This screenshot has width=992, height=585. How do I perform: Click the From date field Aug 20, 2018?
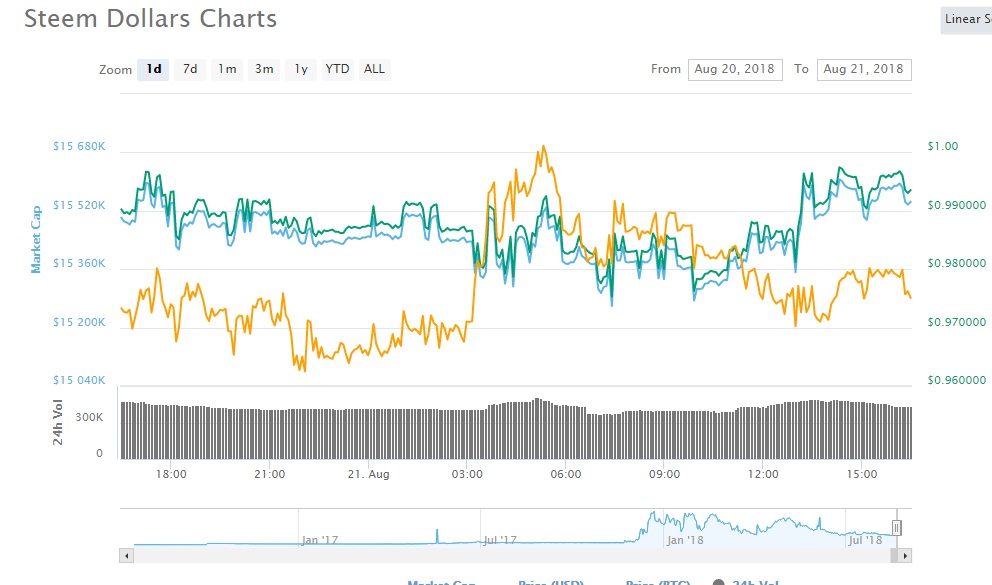tap(735, 70)
